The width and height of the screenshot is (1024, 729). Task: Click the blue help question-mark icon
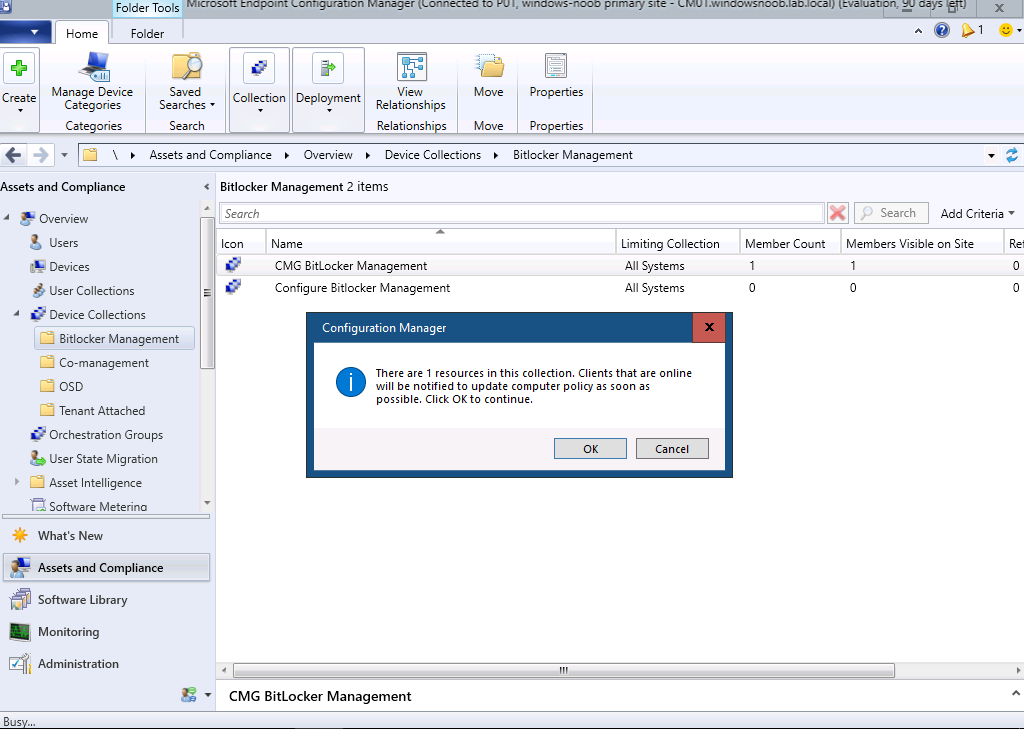coord(942,30)
